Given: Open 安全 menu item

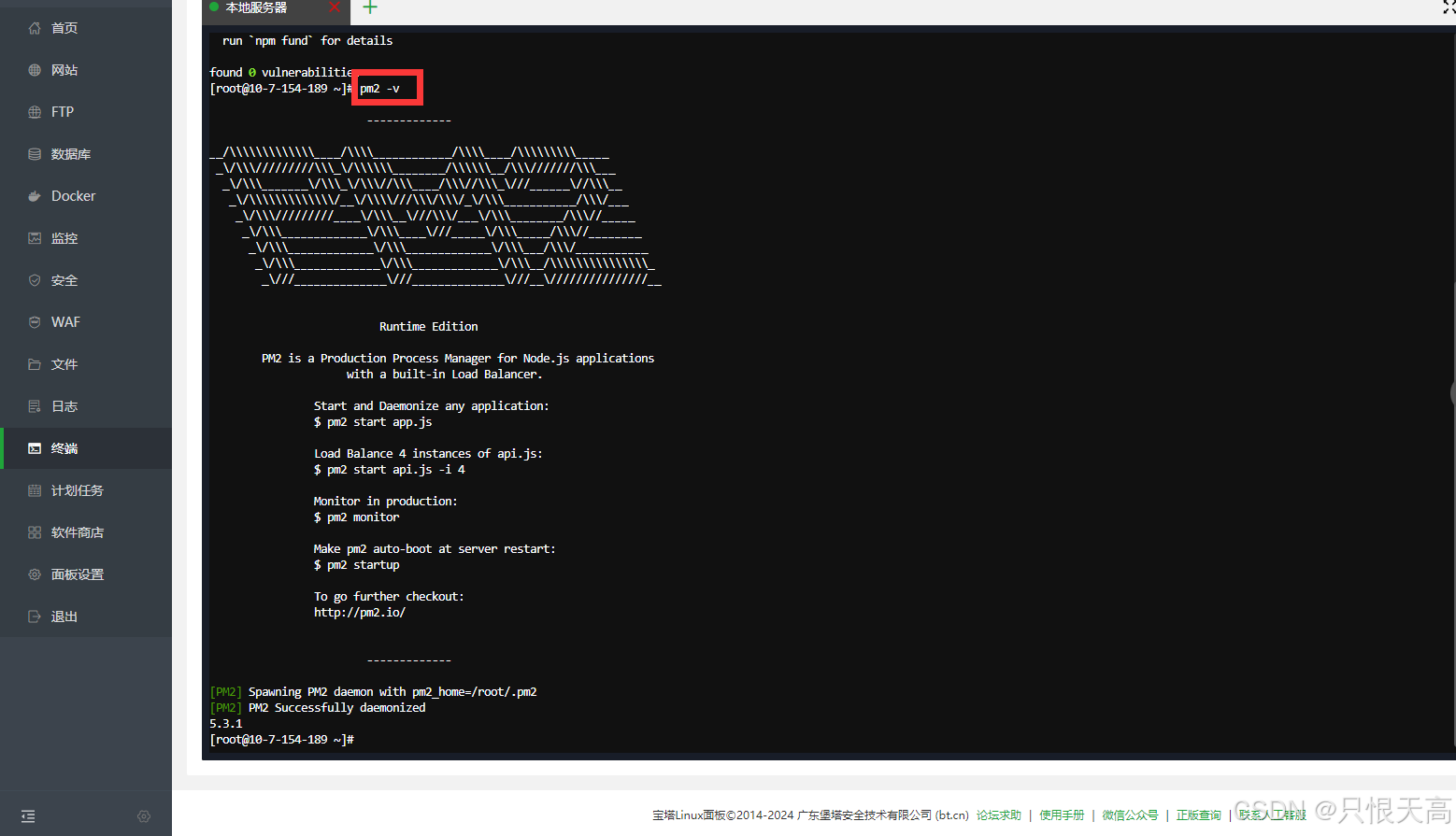Looking at the screenshot, I should [x=86, y=280].
